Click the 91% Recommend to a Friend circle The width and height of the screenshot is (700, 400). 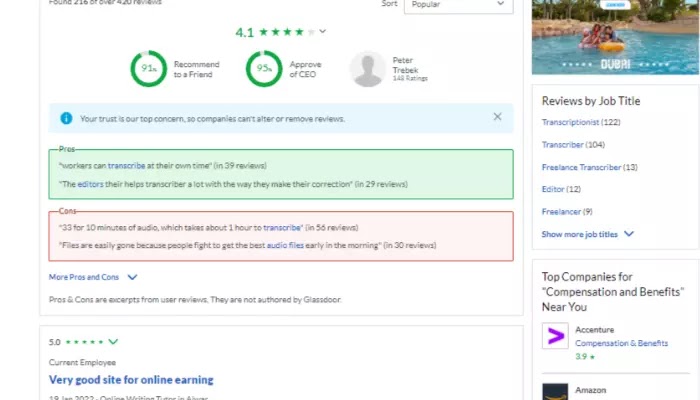(149, 69)
